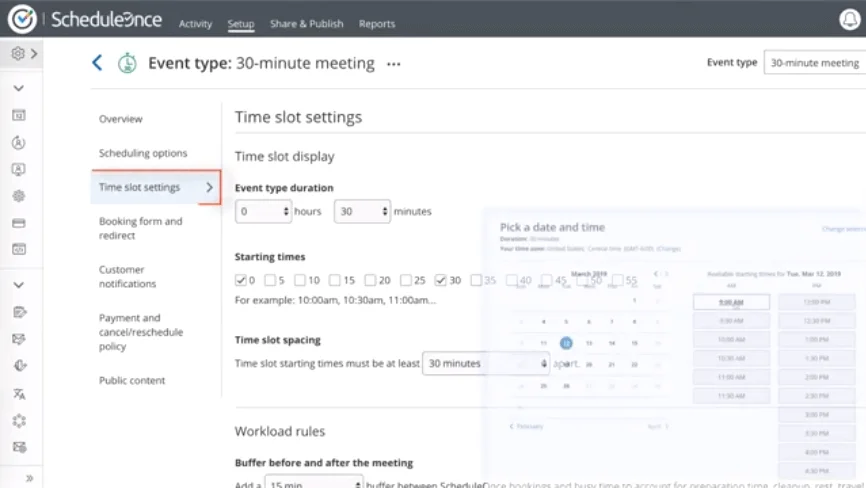Open the translation language icon in sidebar
The image size is (866, 488).
point(19,394)
